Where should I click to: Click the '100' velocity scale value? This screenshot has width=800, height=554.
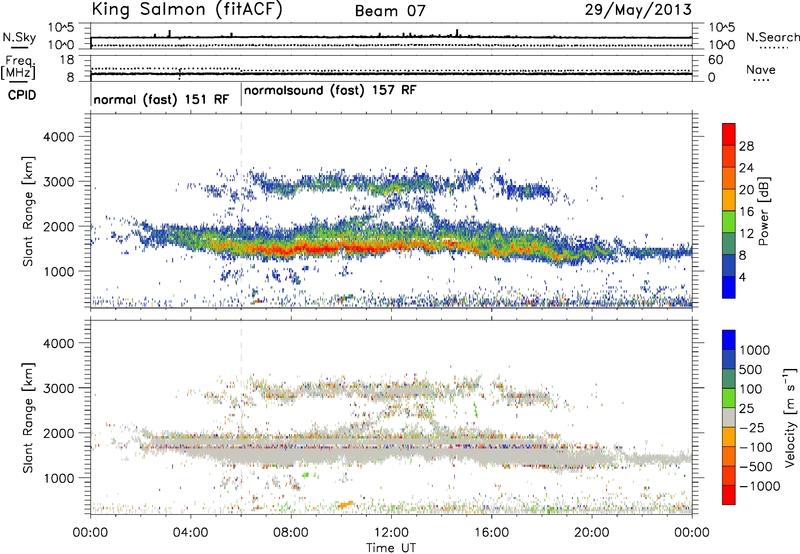[x=750, y=389]
